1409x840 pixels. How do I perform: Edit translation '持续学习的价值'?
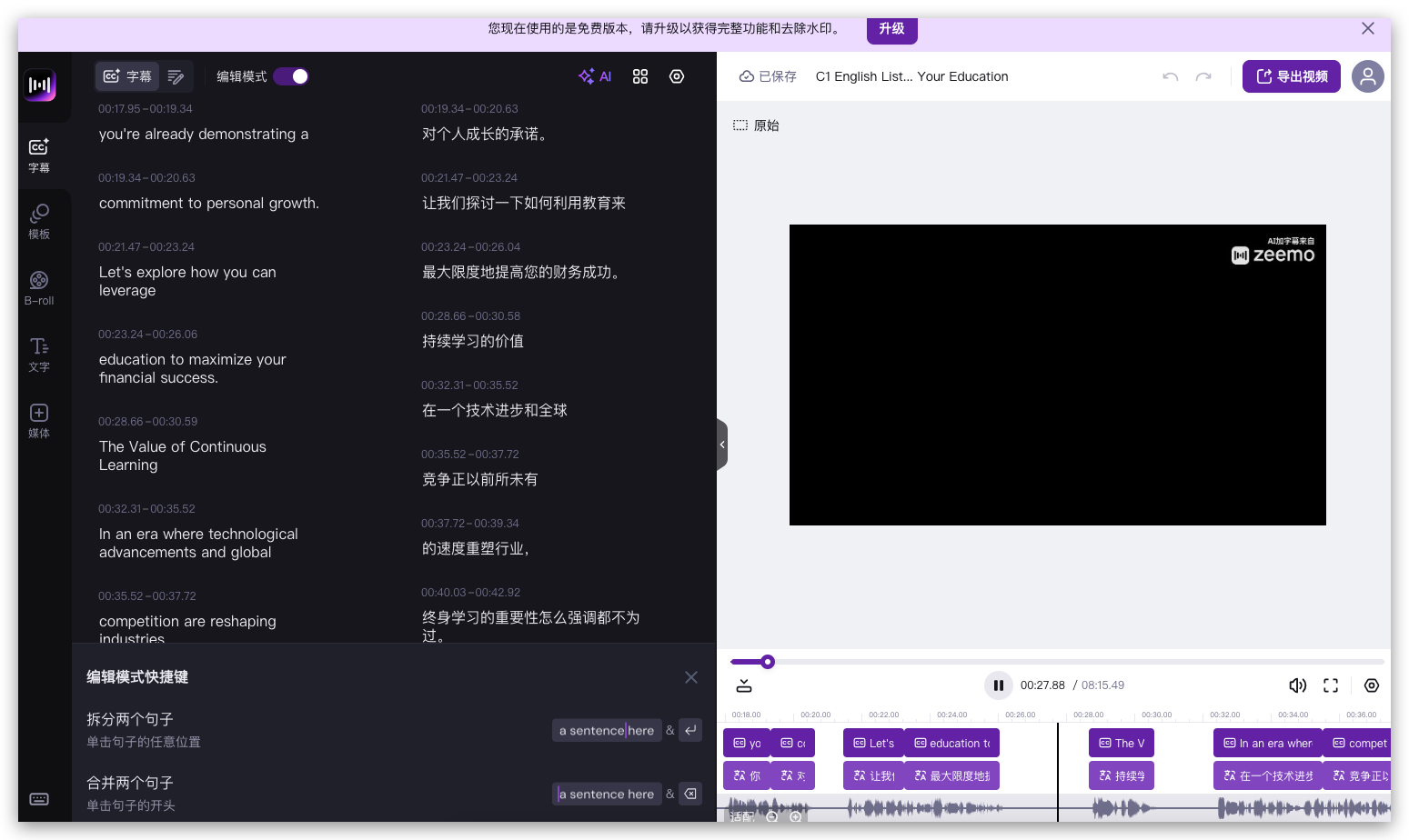pyautogui.click(x=473, y=342)
